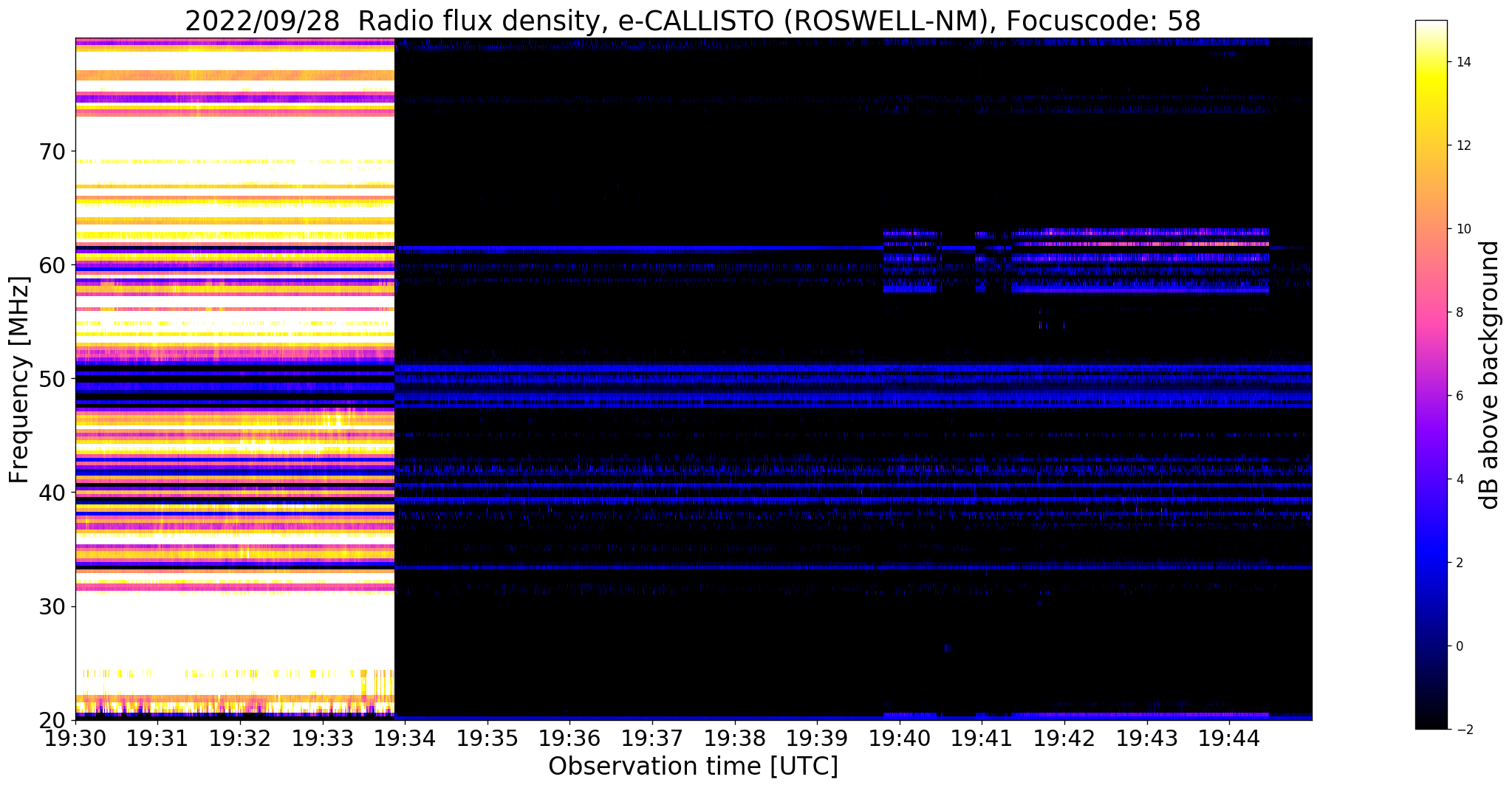Click the colorbar tick label 0

(1459, 646)
